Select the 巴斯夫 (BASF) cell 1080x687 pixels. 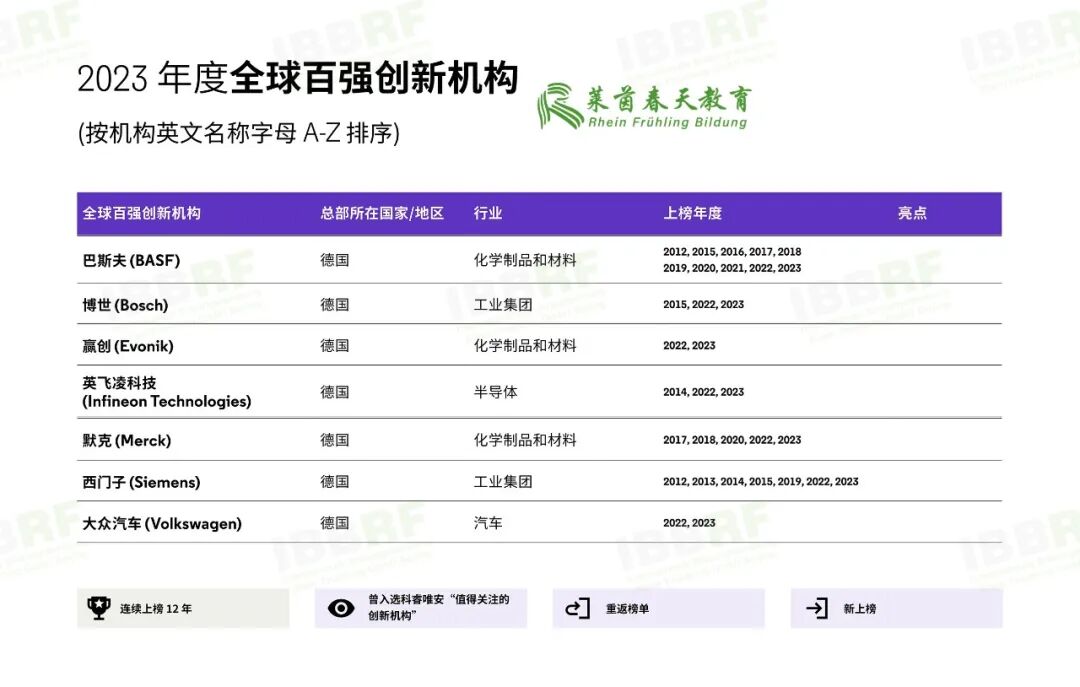coord(132,260)
